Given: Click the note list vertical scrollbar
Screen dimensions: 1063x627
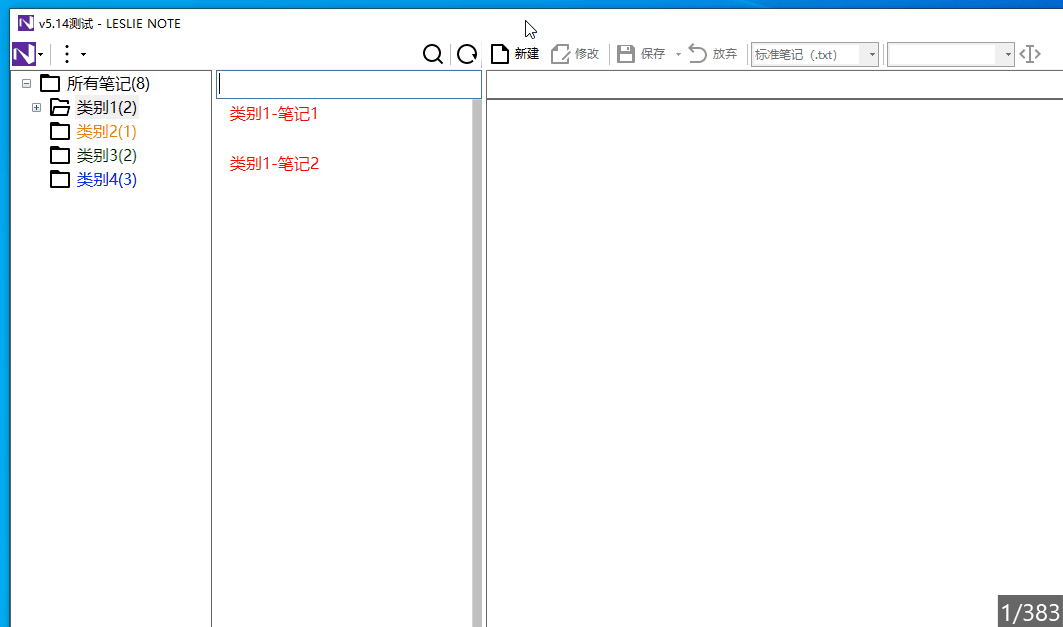Looking at the screenshot, I should (x=477, y=363).
